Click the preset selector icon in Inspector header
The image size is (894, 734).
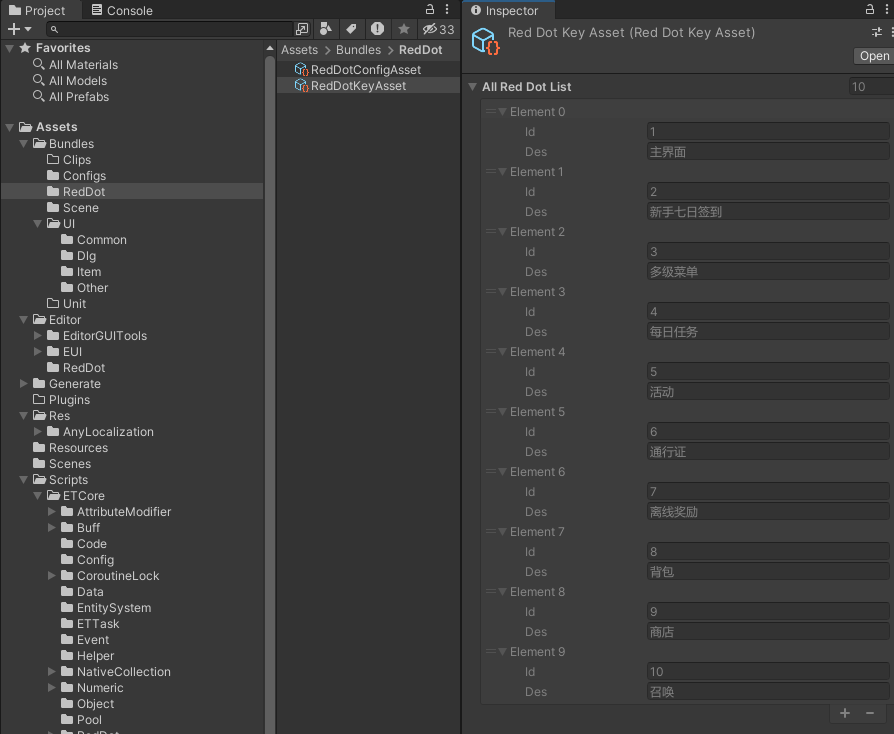pyautogui.click(x=877, y=32)
